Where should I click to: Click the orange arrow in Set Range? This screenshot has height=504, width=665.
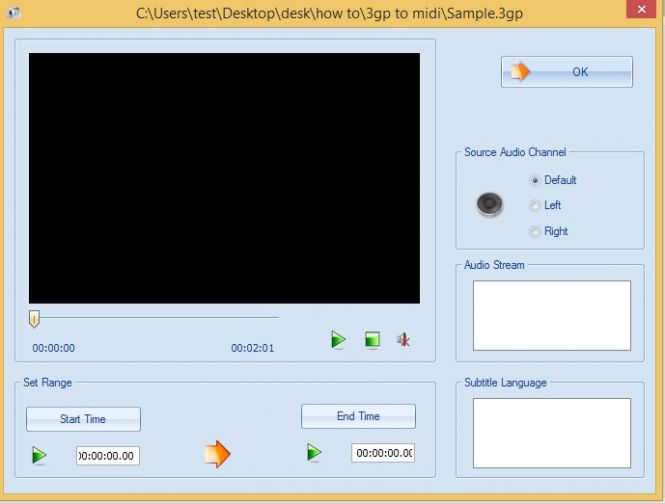[217, 454]
